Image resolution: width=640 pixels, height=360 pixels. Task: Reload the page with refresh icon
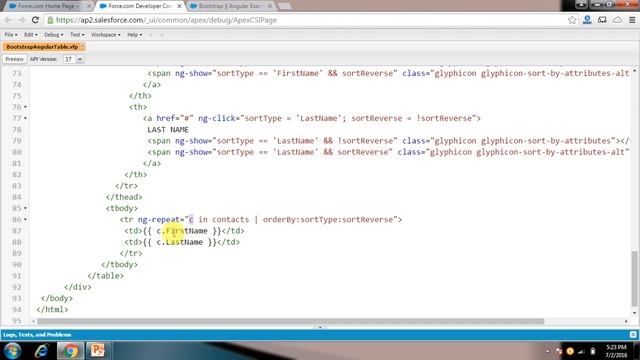35,20
